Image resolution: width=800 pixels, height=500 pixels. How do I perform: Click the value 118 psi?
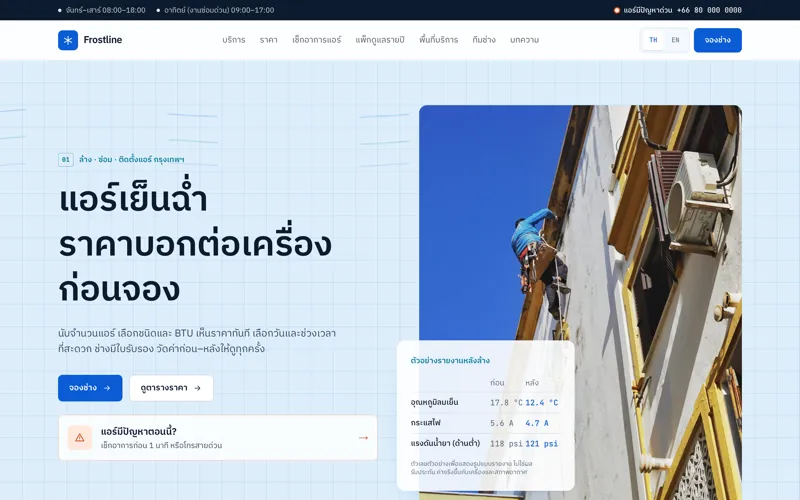(506, 444)
